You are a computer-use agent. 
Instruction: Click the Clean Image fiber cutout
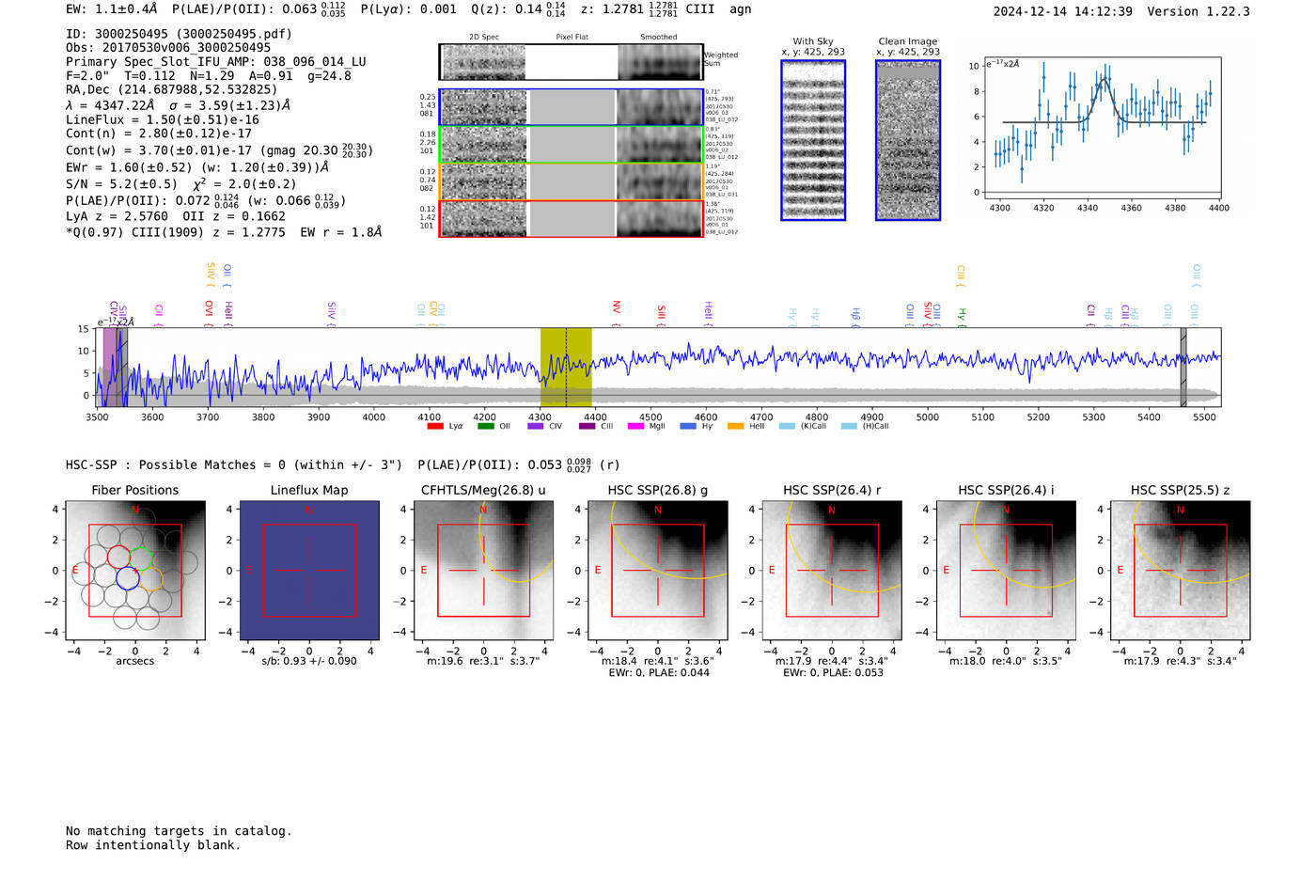click(x=908, y=140)
